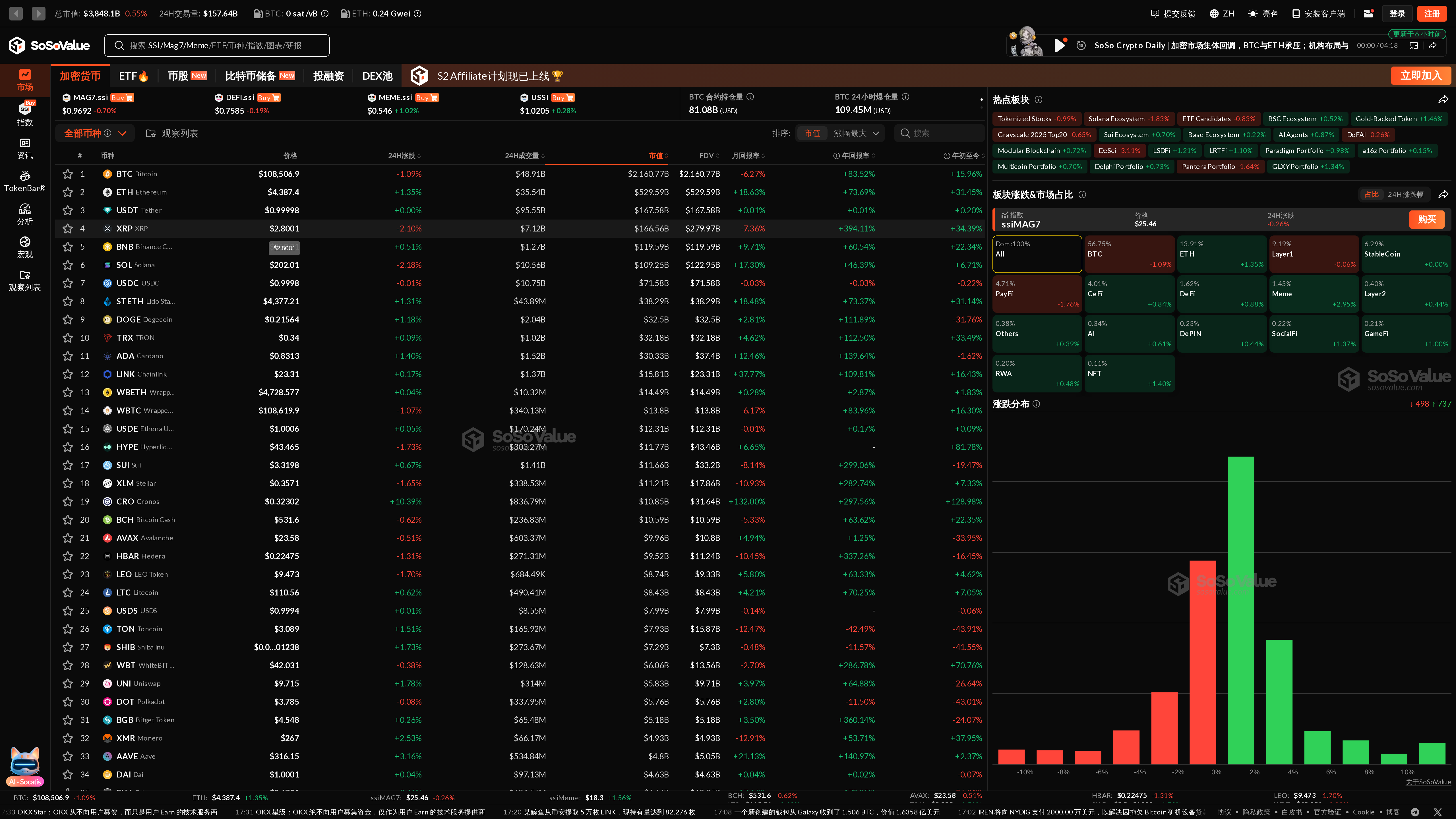The width and height of the screenshot is (1456, 819).
Task: Open the 指数 index sidebar icon
Action: pos(25,113)
